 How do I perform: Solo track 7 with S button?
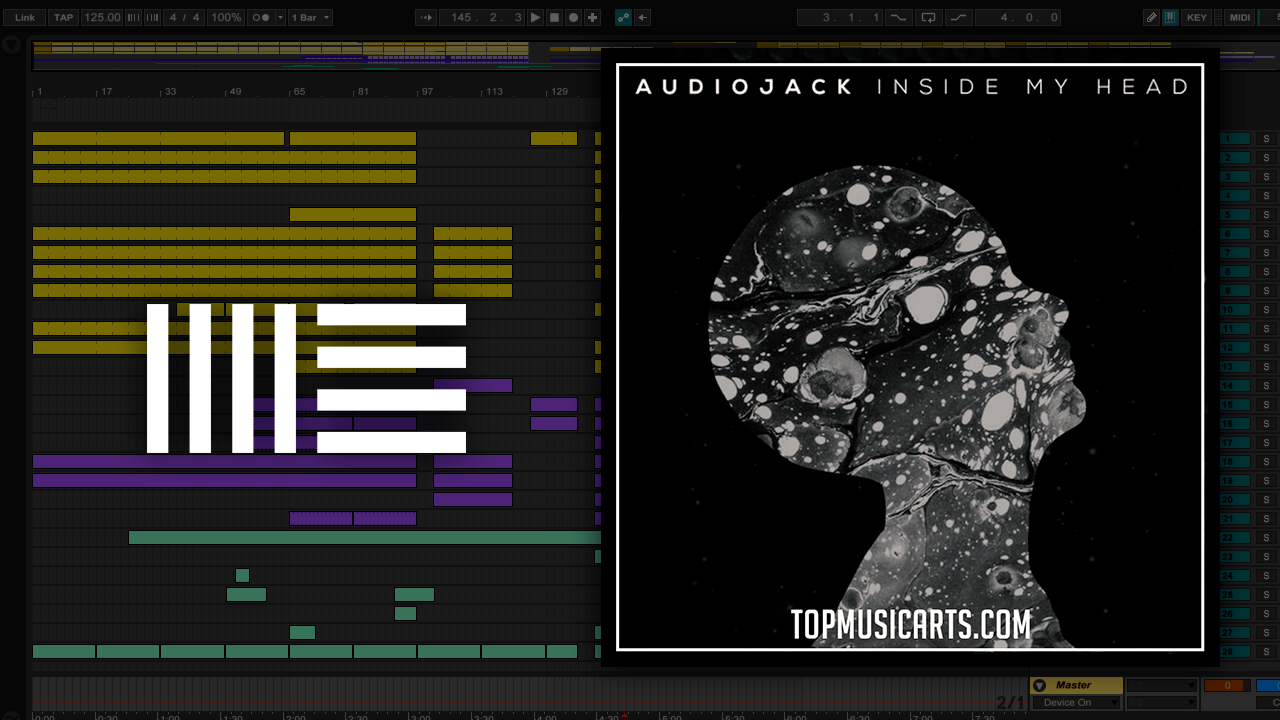tap(1265, 253)
